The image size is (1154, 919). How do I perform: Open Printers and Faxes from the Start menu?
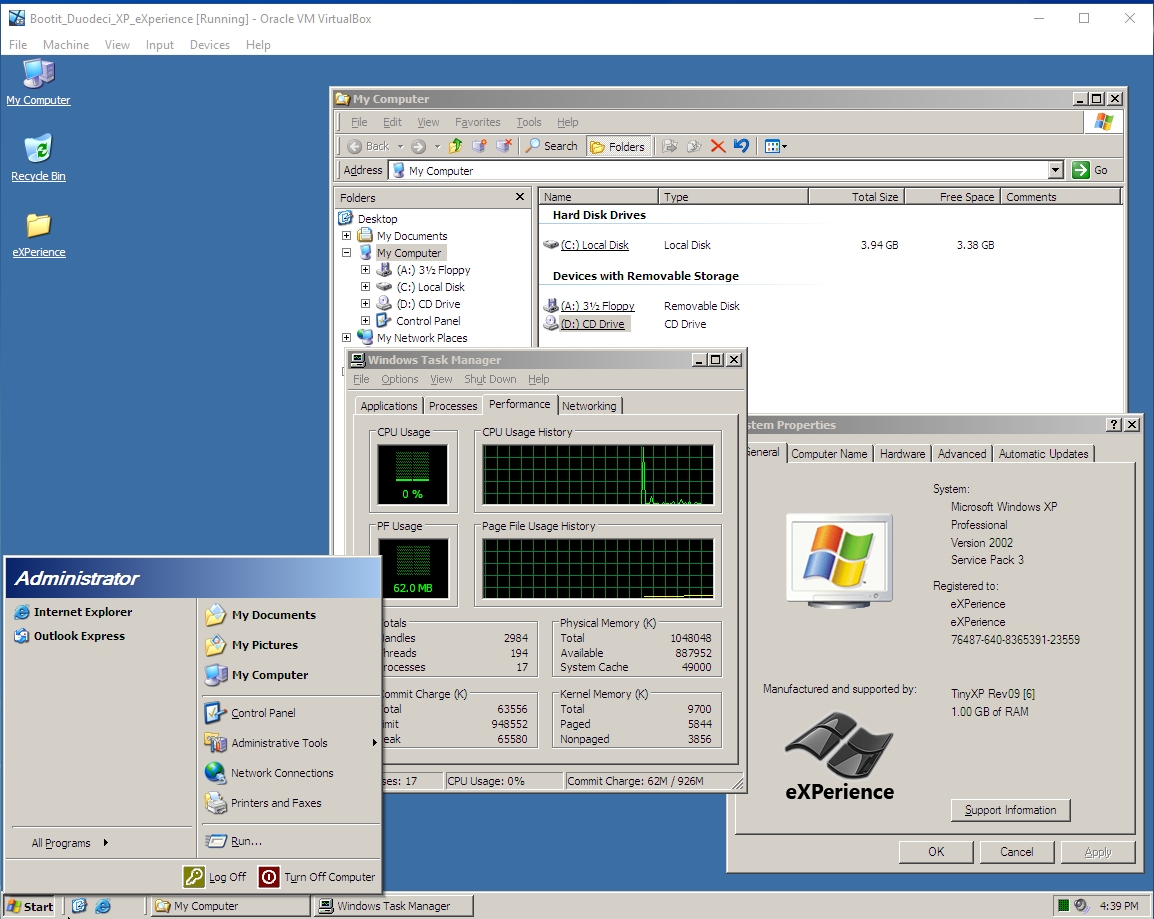(263, 803)
